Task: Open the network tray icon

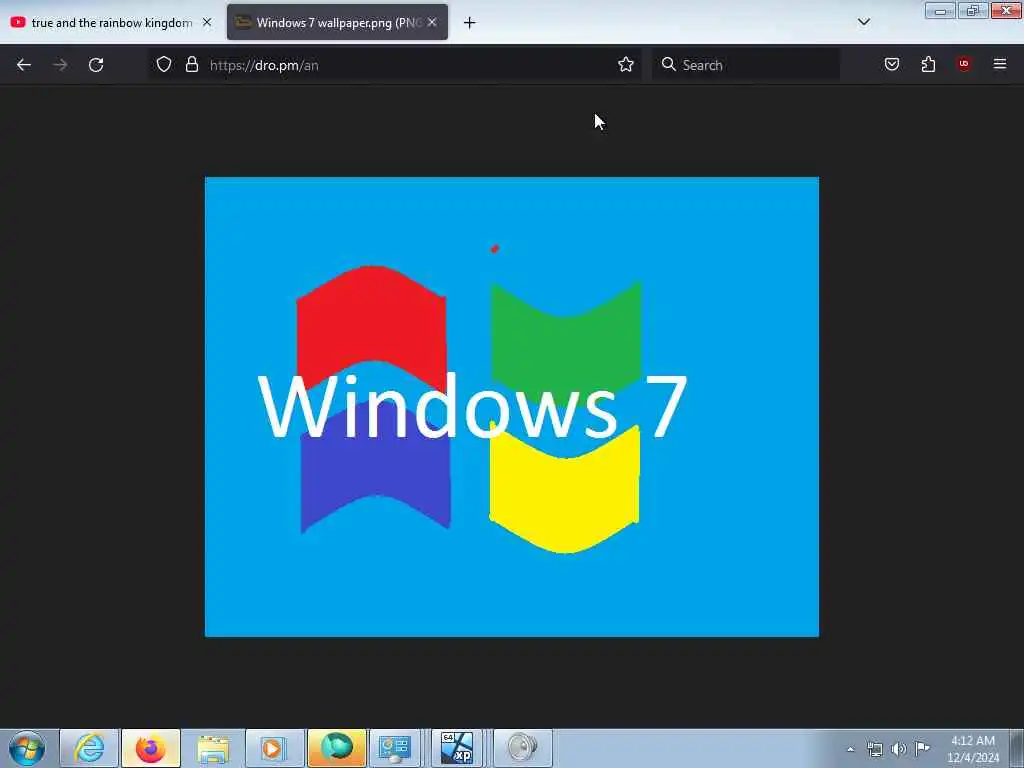Action: (x=875, y=749)
